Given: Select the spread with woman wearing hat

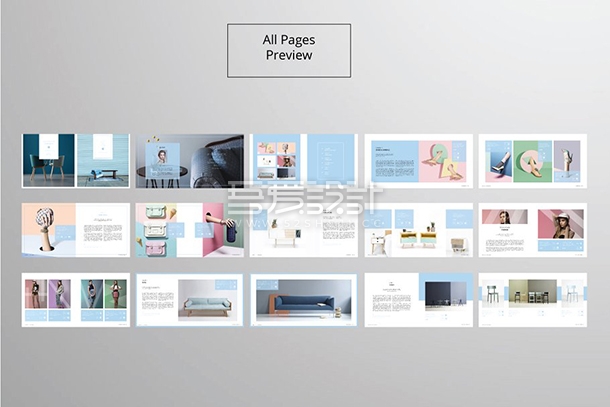Looking at the screenshot, I should click(x=532, y=231).
